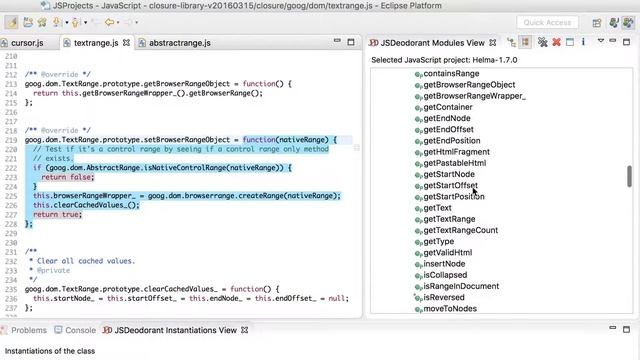Select getValidHtml in the modules tree

(x=447, y=253)
